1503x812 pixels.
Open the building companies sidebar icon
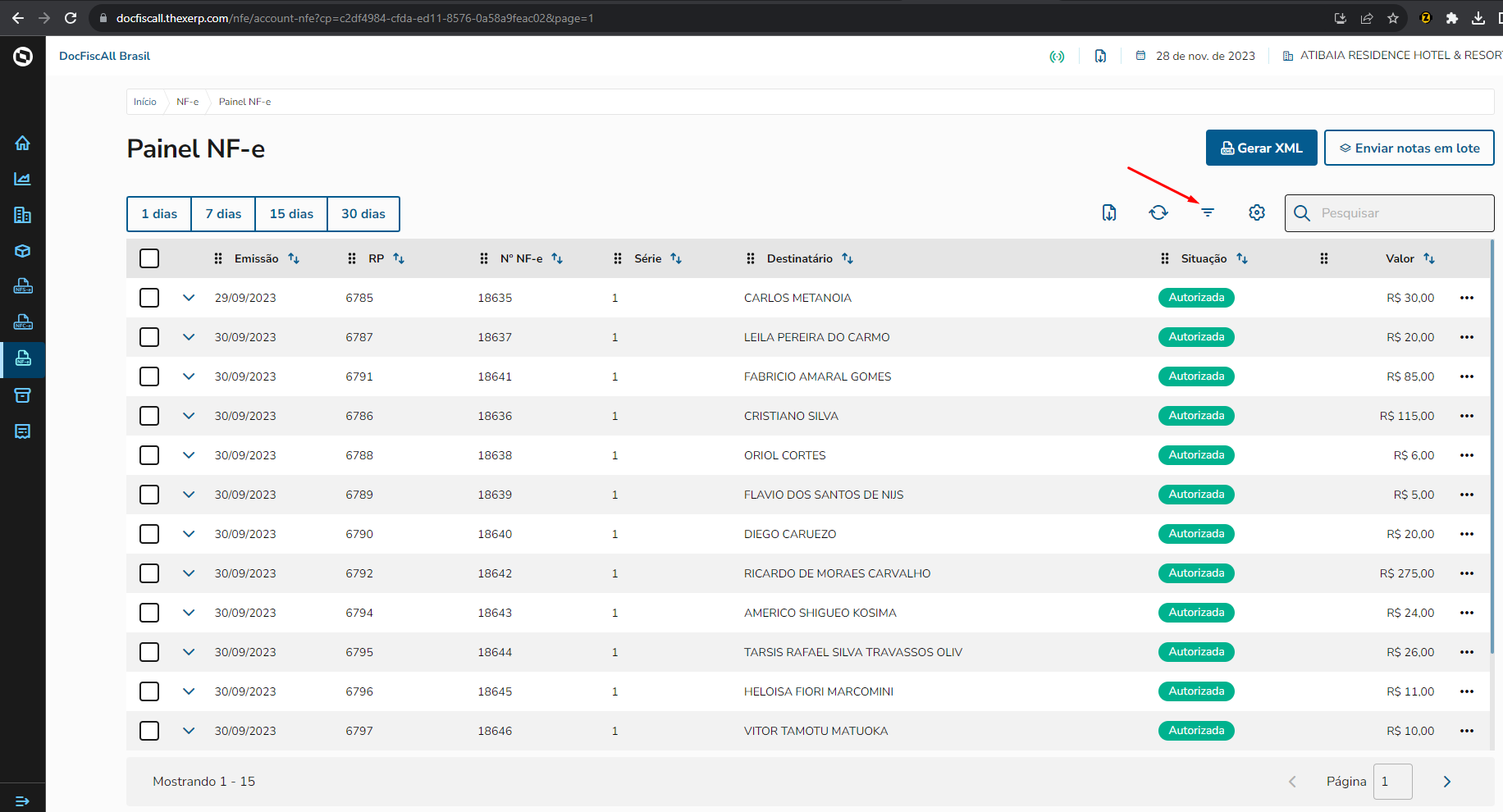22,215
